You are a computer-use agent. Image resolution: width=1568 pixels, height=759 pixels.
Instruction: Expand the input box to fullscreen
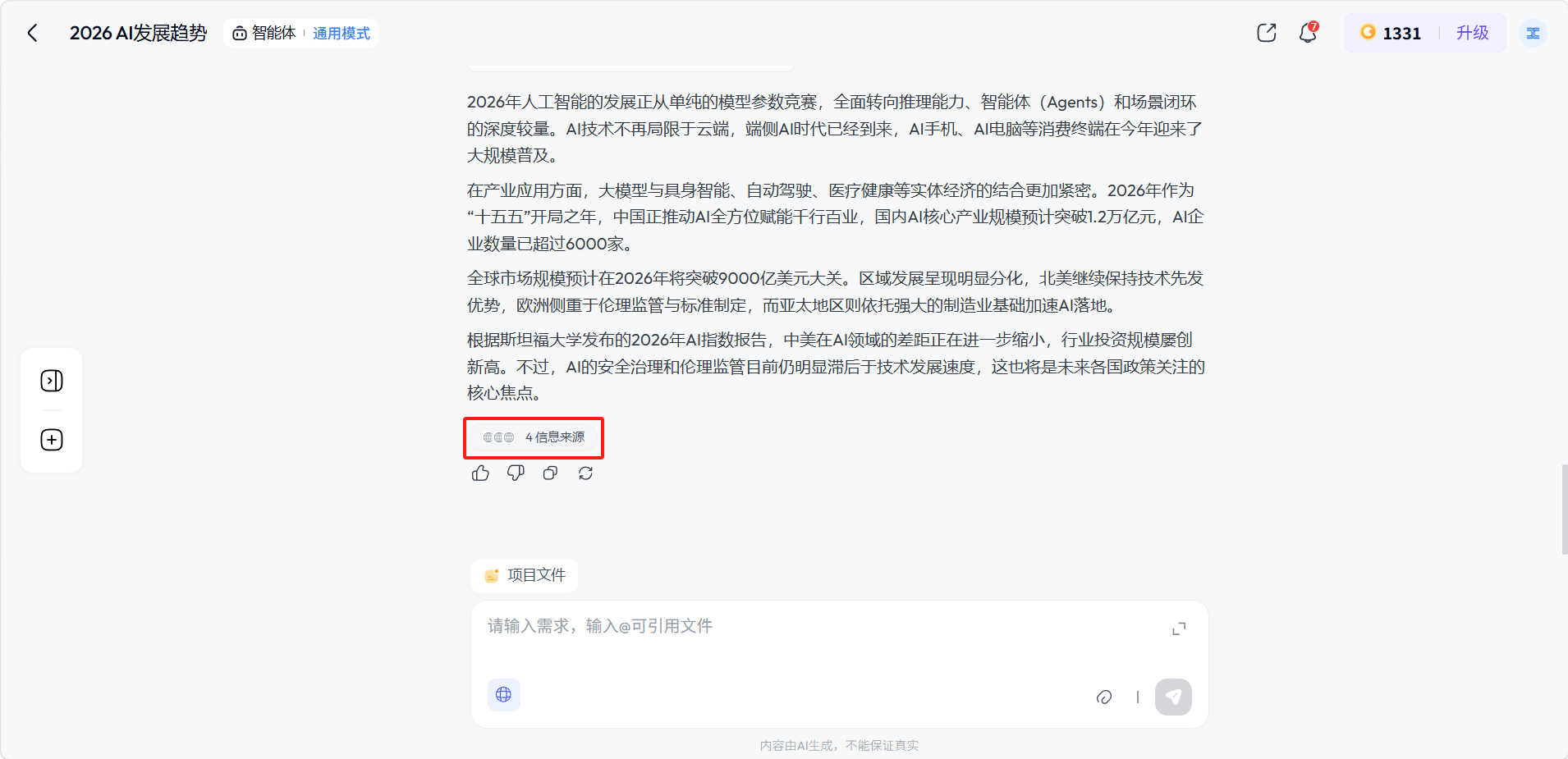click(x=1179, y=629)
